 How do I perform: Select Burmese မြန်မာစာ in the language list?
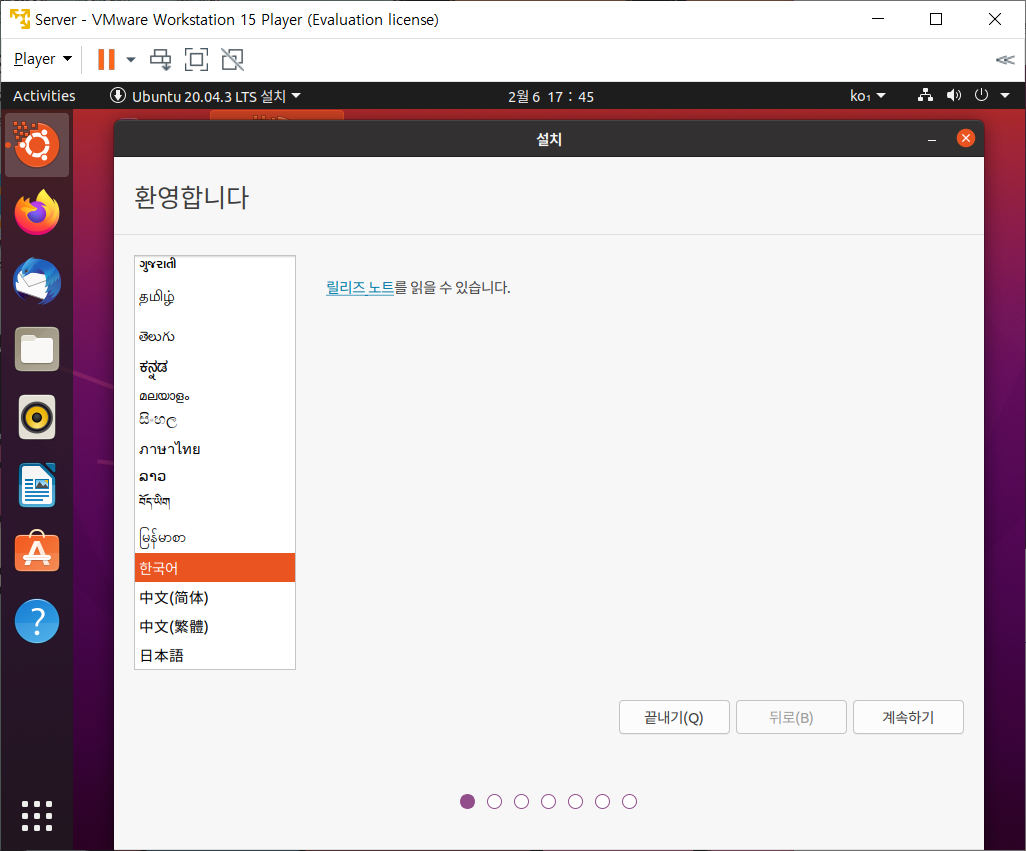(x=215, y=537)
